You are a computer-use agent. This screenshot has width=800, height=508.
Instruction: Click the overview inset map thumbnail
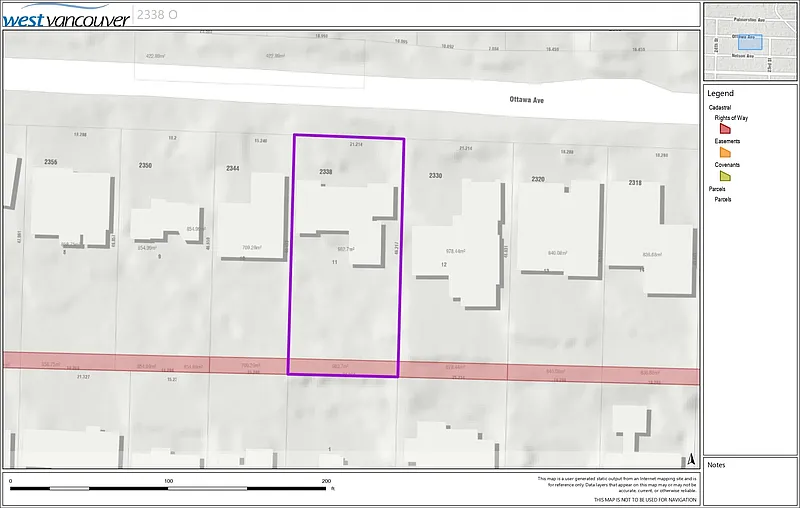coord(750,42)
